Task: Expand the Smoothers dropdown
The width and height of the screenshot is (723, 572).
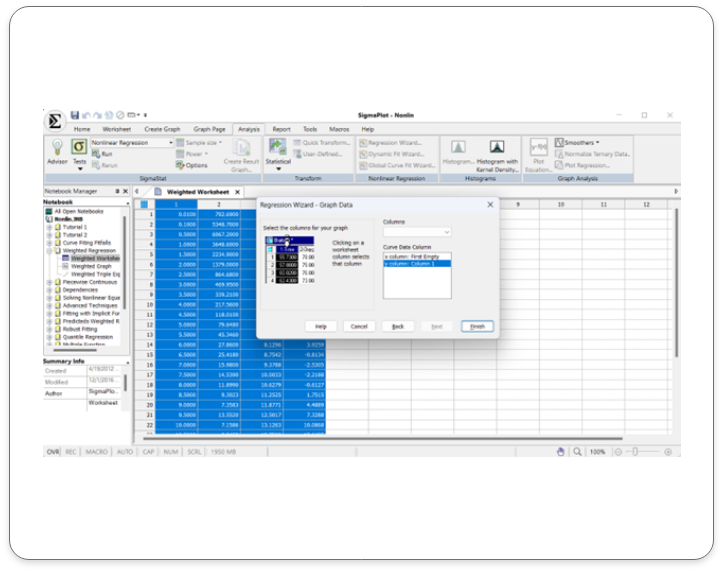Action: point(595,143)
